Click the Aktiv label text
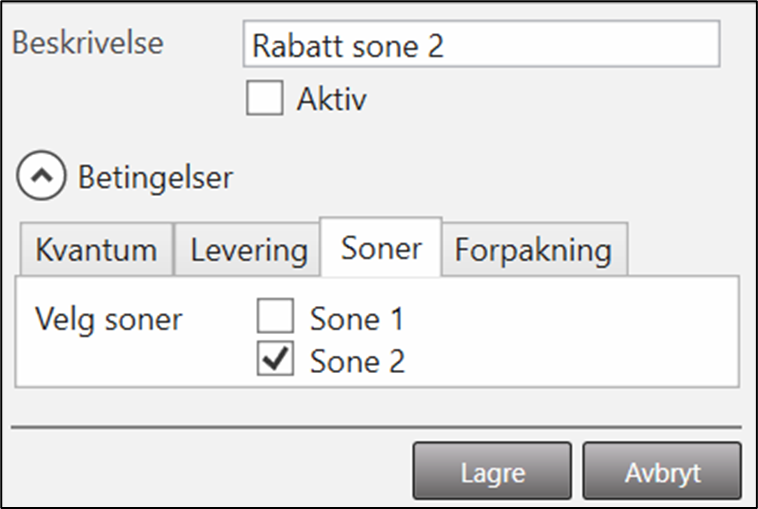Image resolution: width=758 pixels, height=509 pixels. tap(332, 100)
